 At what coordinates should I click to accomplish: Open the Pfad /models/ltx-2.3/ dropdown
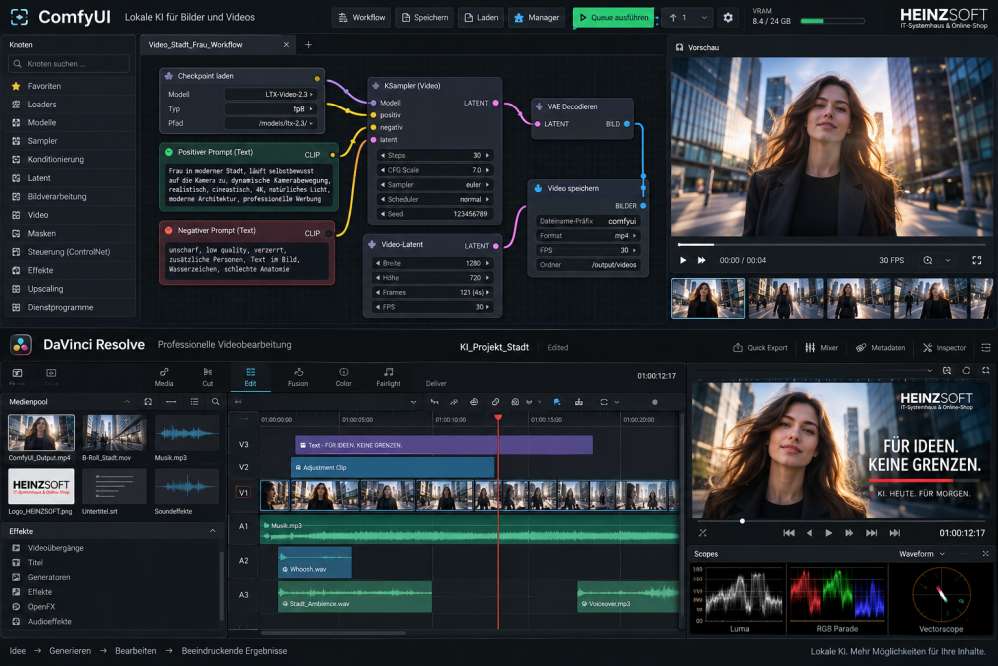tap(271, 124)
